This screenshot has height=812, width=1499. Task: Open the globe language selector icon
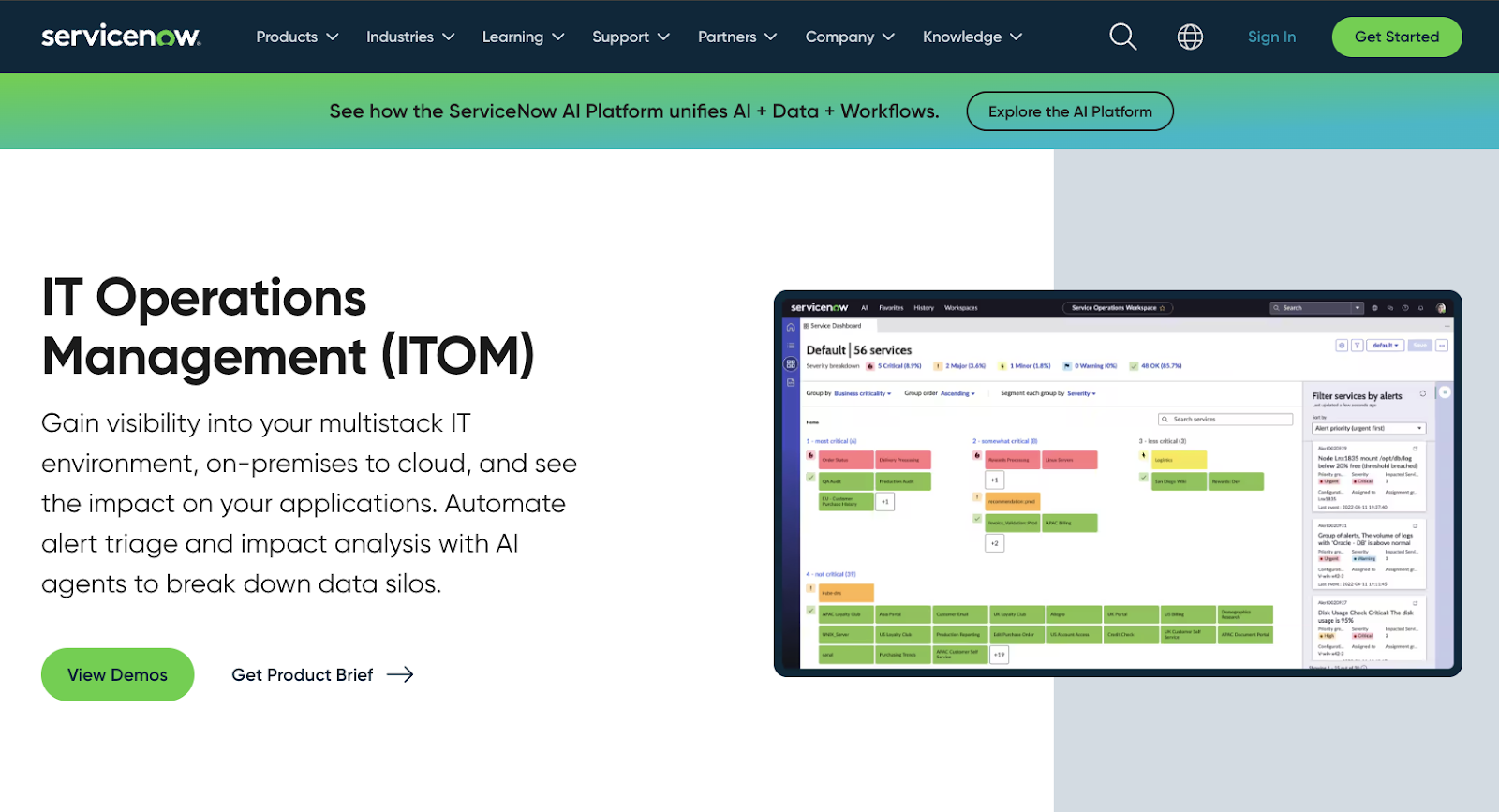1190,37
